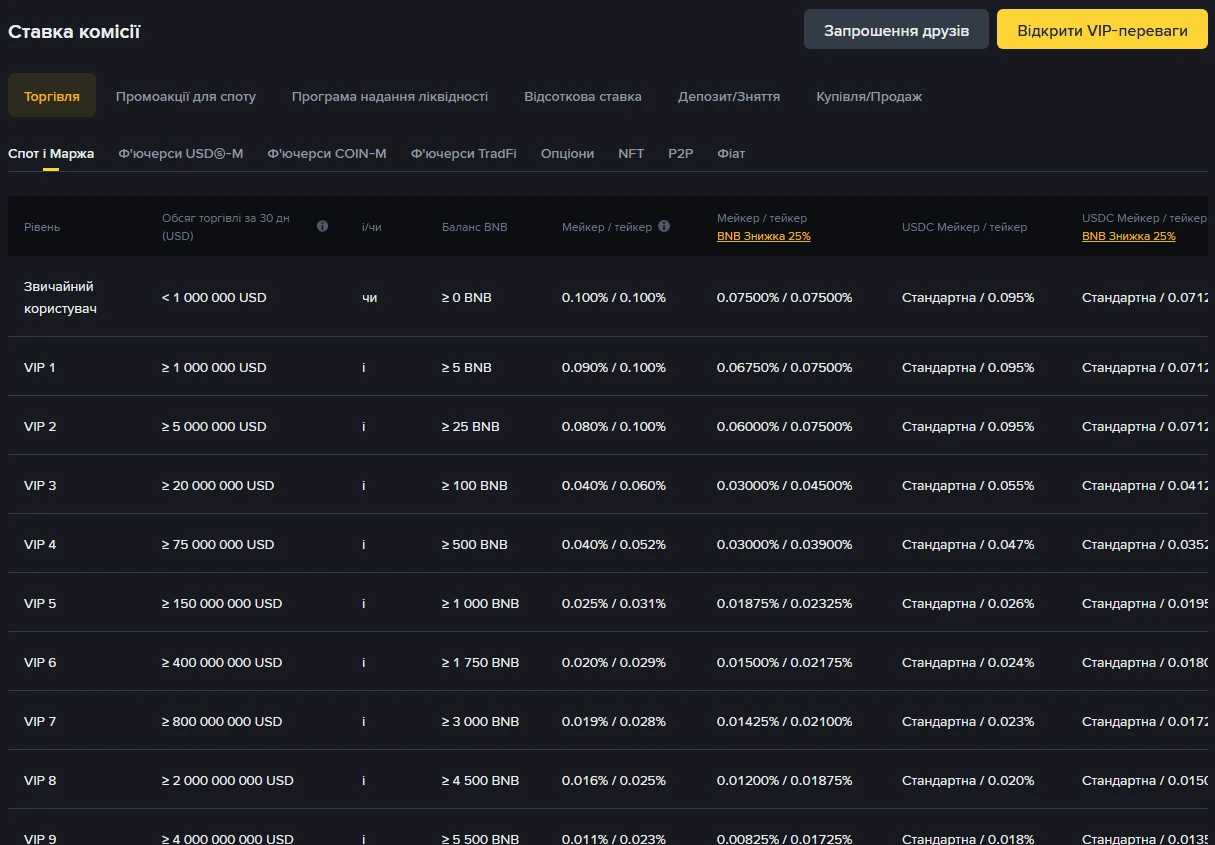Viewport: 1215px width, 845px height.
Task: Click '≥ 3 000 BNB' balance cell
Action: click(x=481, y=721)
